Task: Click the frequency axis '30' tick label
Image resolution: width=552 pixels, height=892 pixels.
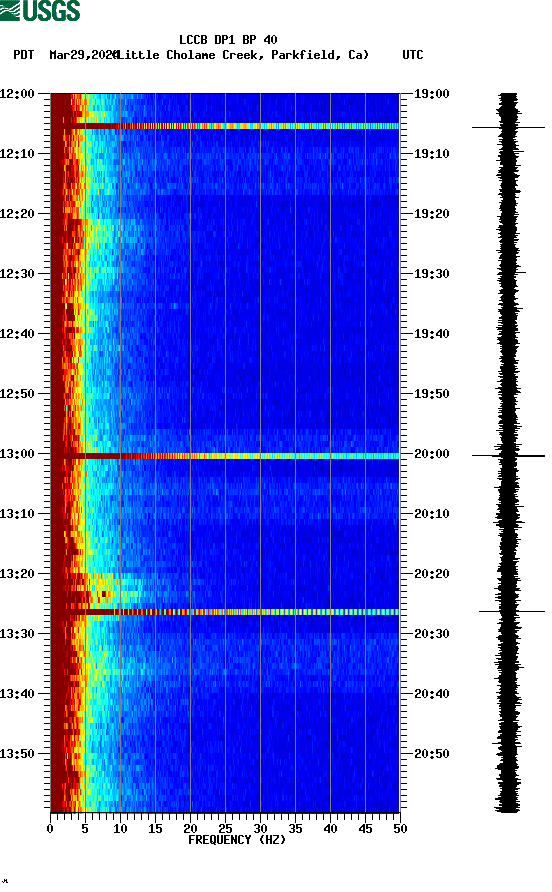Action: pos(261,829)
